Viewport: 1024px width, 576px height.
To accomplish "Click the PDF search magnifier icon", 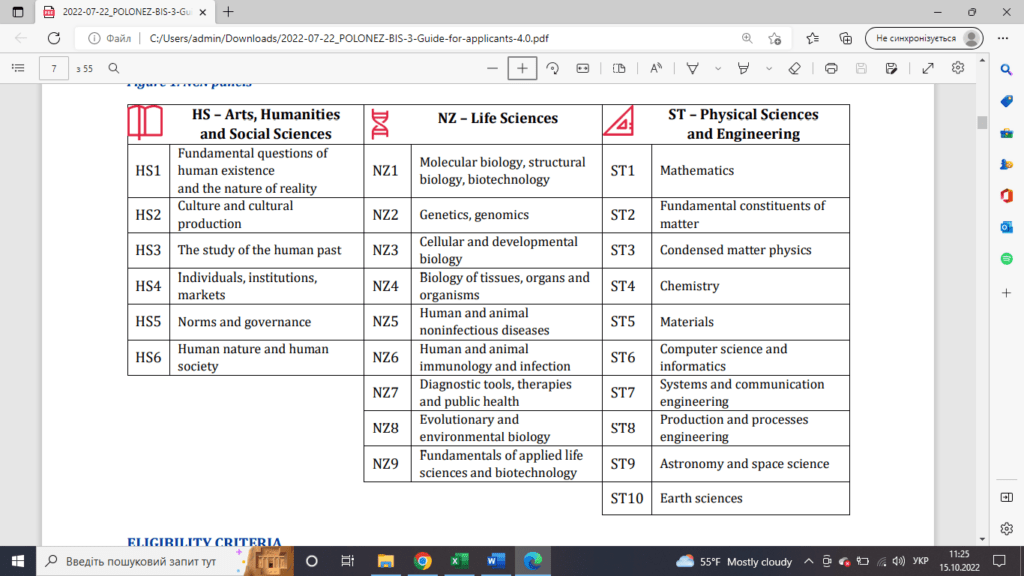I will click(x=114, y=68).
